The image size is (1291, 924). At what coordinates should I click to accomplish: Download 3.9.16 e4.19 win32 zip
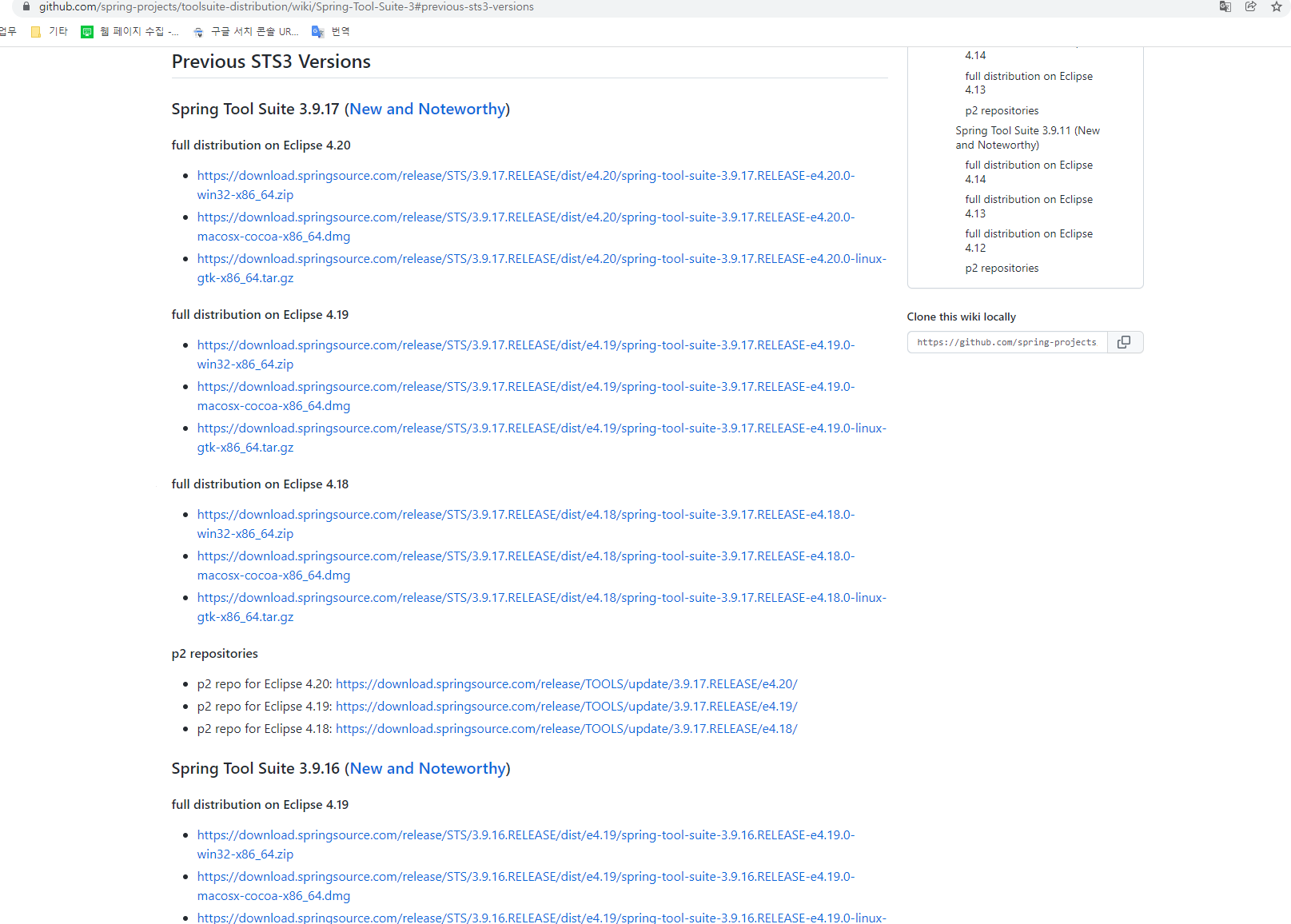click(x=526, y=844)
